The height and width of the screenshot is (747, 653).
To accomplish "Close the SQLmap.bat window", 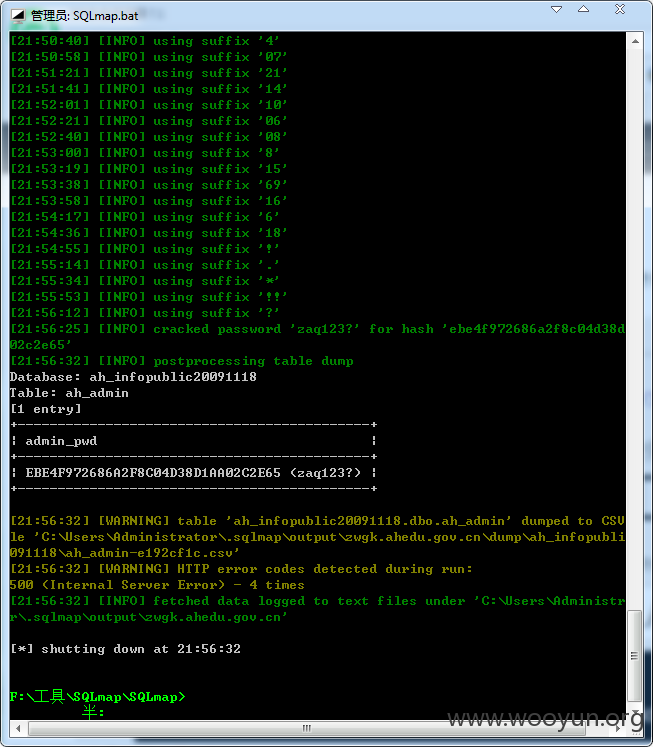I will (620, 9).
